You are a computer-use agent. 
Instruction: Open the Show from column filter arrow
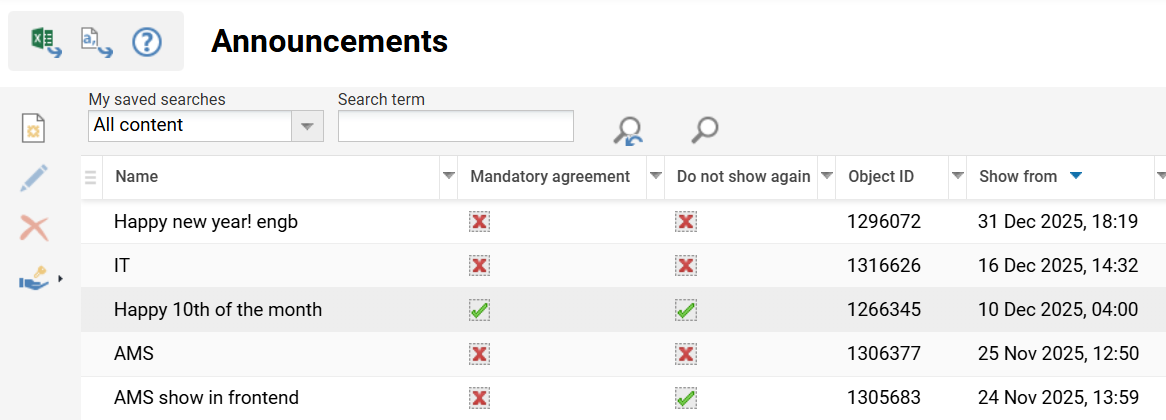[1161, 176]
